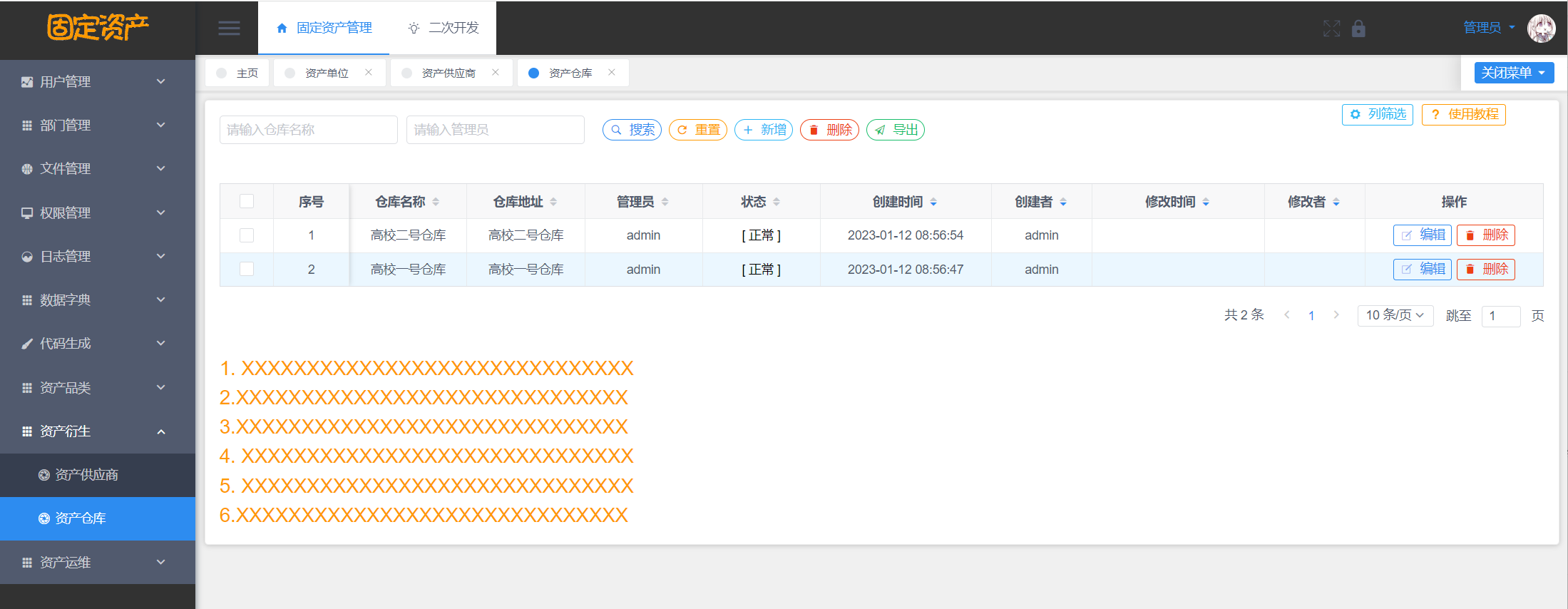Image resolution: width=1568 pixels, height=609 pixels.
Task: Sort by 创建时间 column arrows
Action: click(x=933, y=203)
